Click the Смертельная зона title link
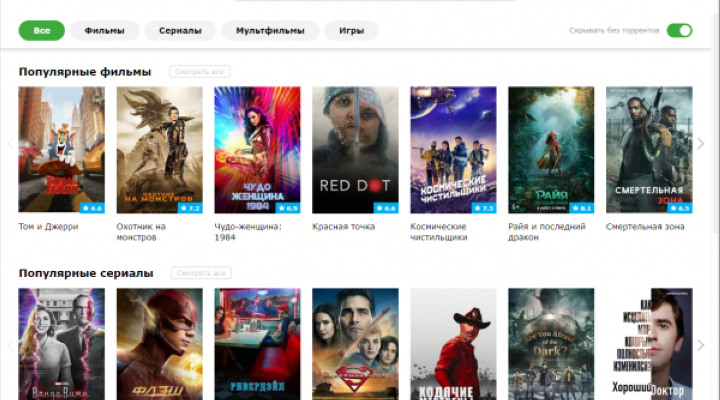Viewport: 720px width, 400px height. coord(645,226)
